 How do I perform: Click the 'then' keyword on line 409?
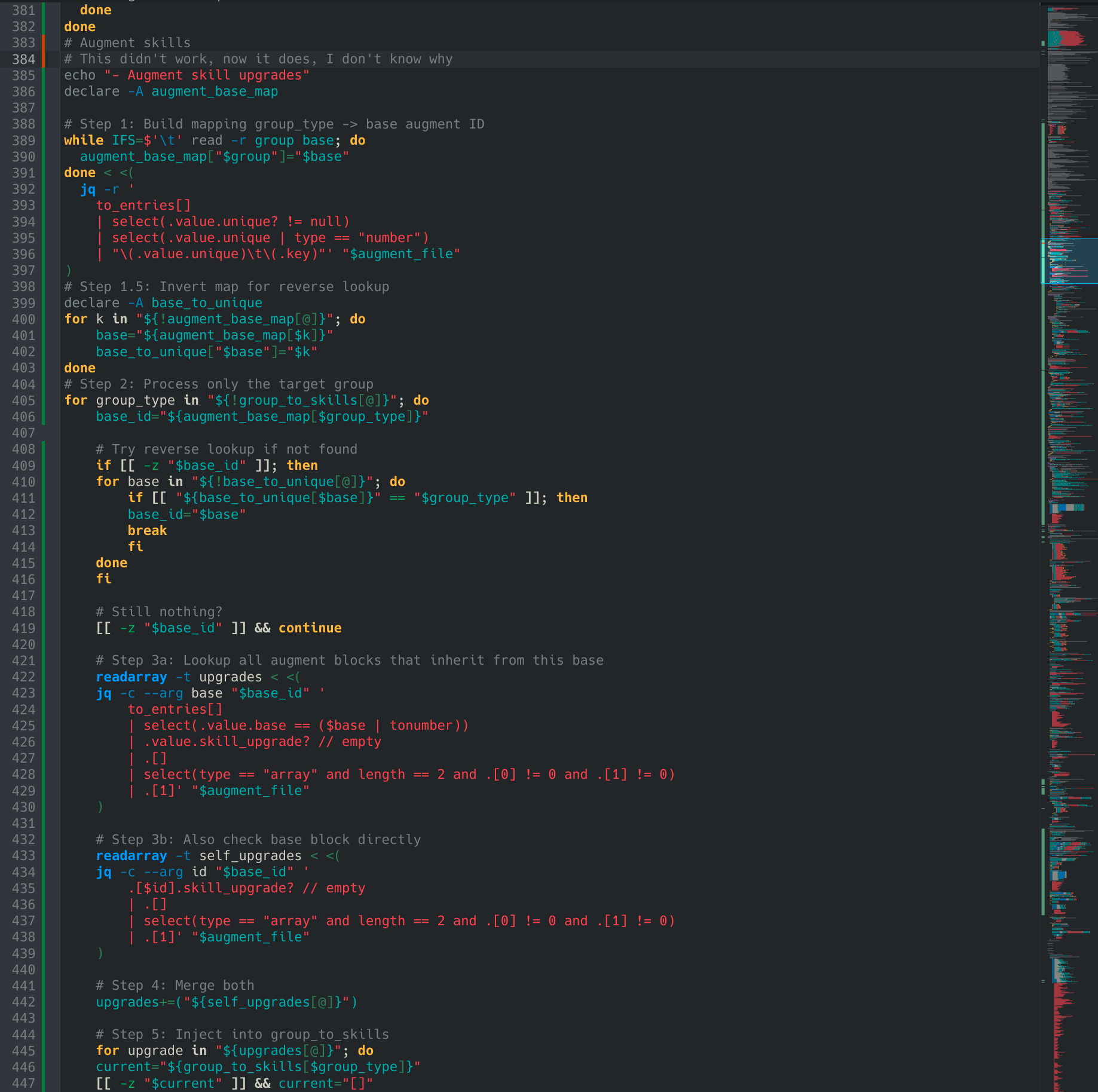click(x=302, y=466)
